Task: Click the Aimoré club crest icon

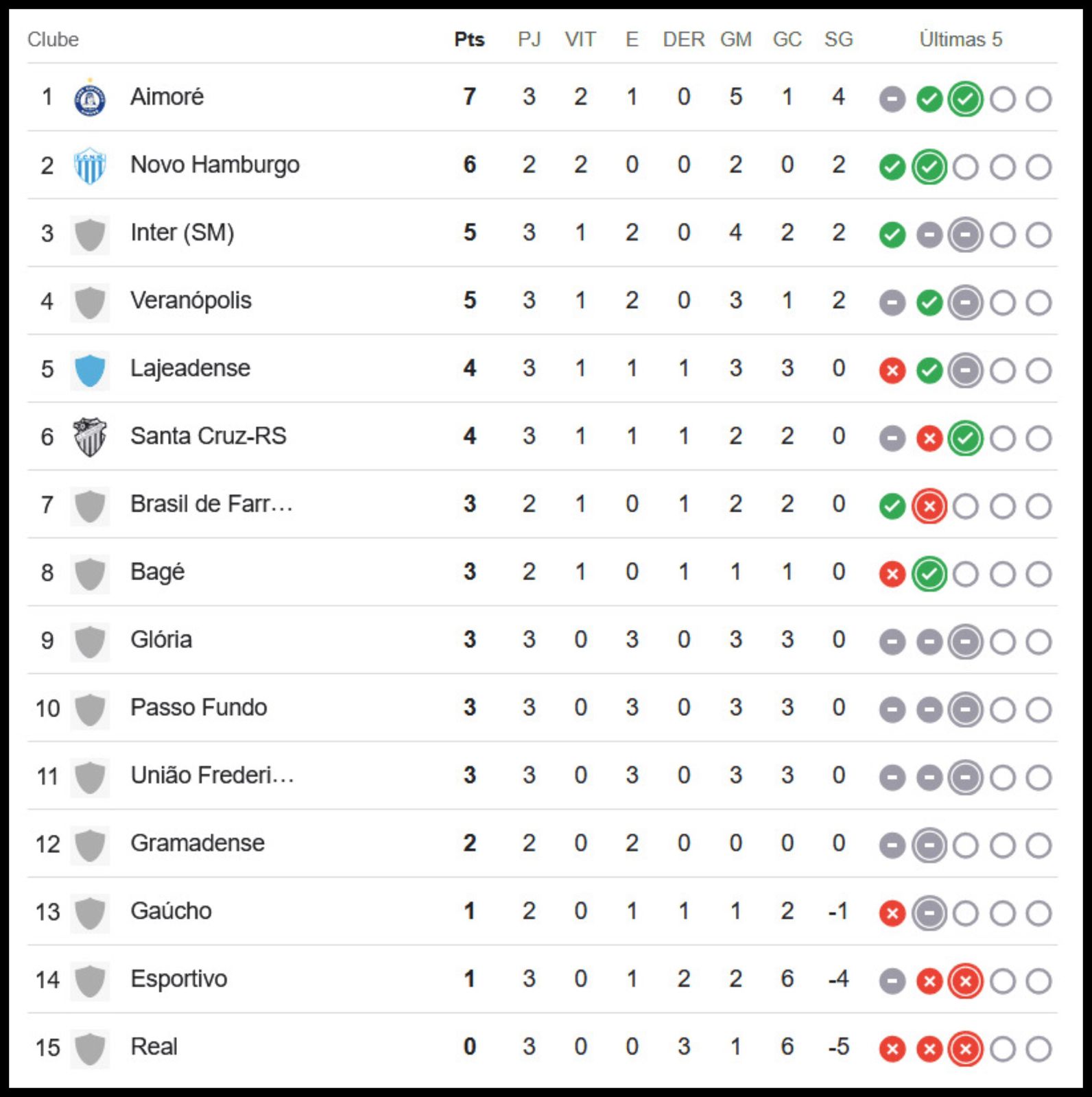Action: pos(90,98)
